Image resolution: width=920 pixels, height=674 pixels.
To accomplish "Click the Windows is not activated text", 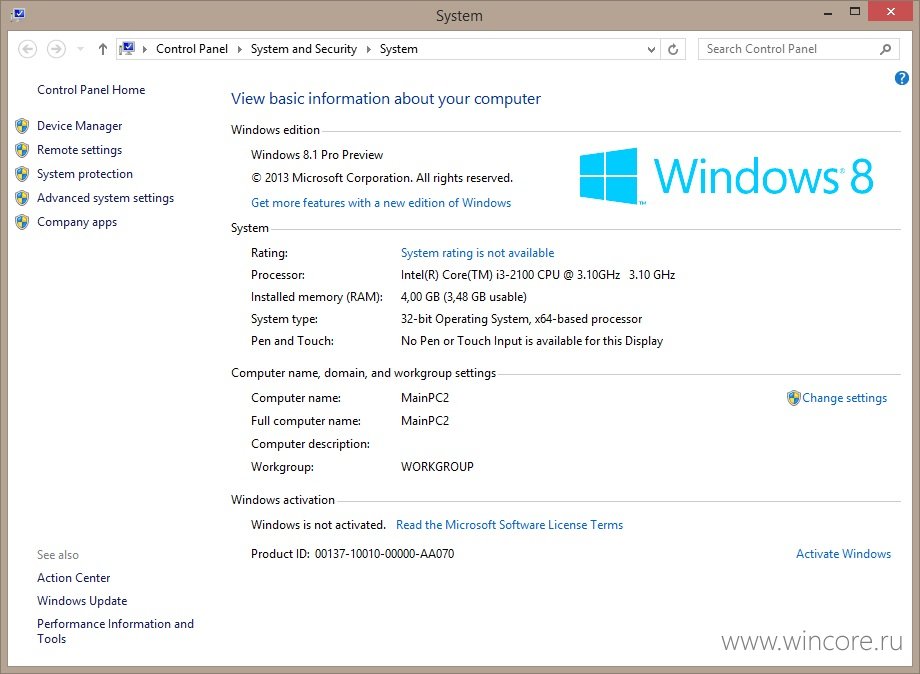I will 318,525.
